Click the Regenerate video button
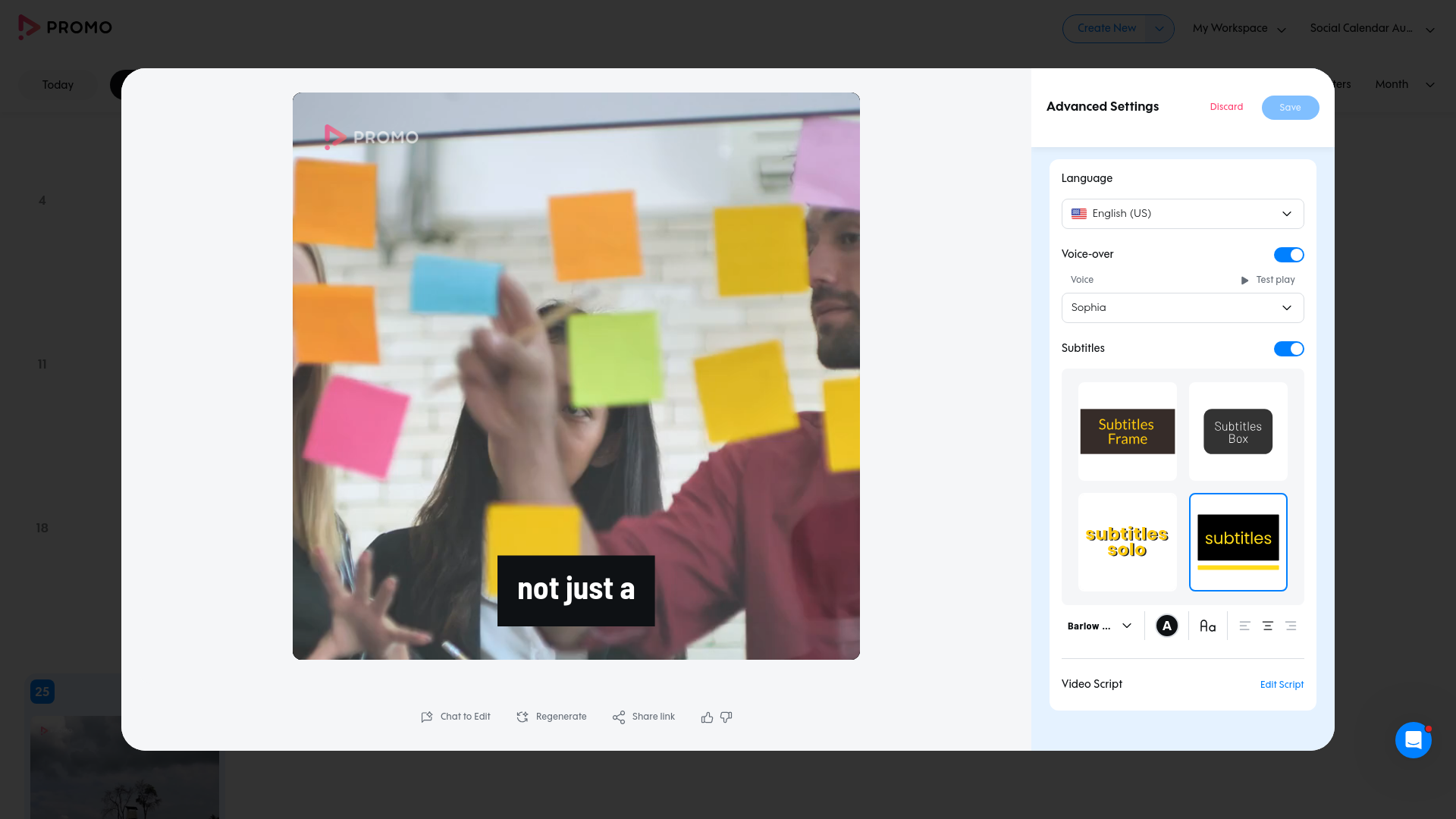 [x=551, y=717]
